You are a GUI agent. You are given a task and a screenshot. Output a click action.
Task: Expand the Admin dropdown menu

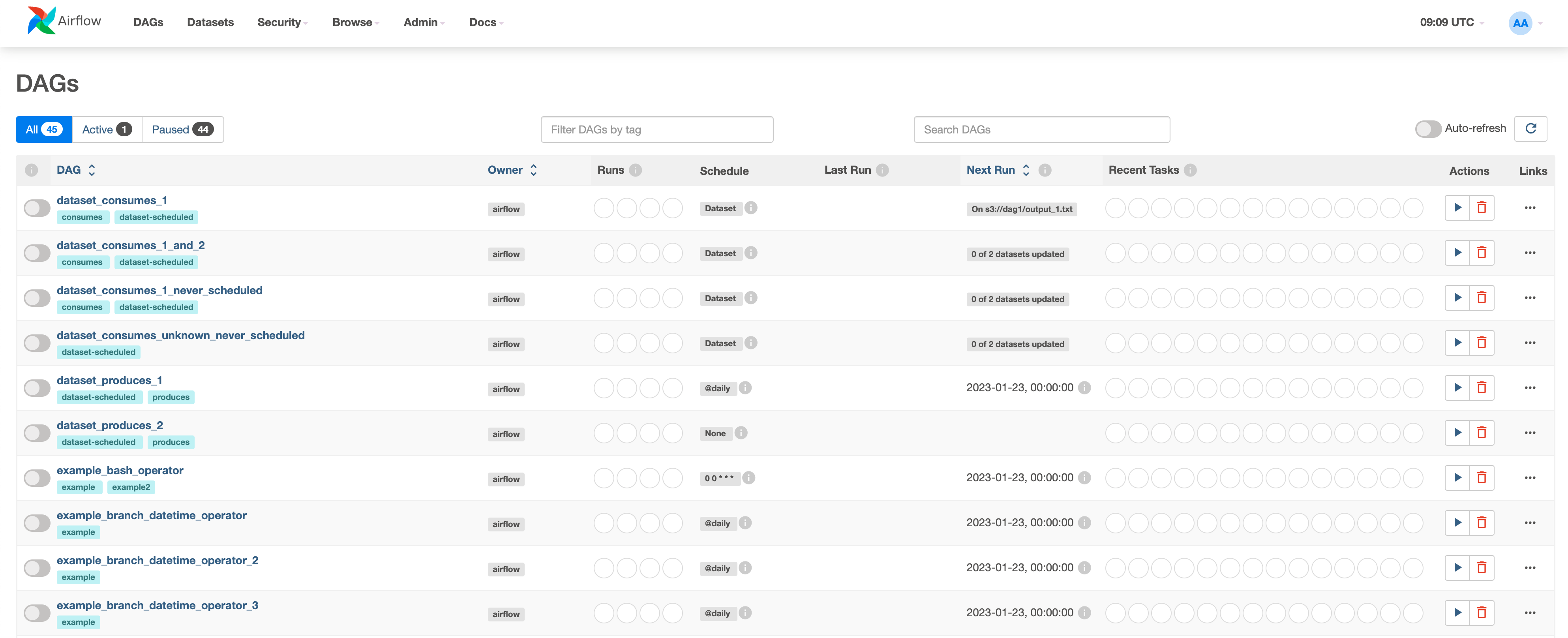pyautogui.click(x=424, y=23)
